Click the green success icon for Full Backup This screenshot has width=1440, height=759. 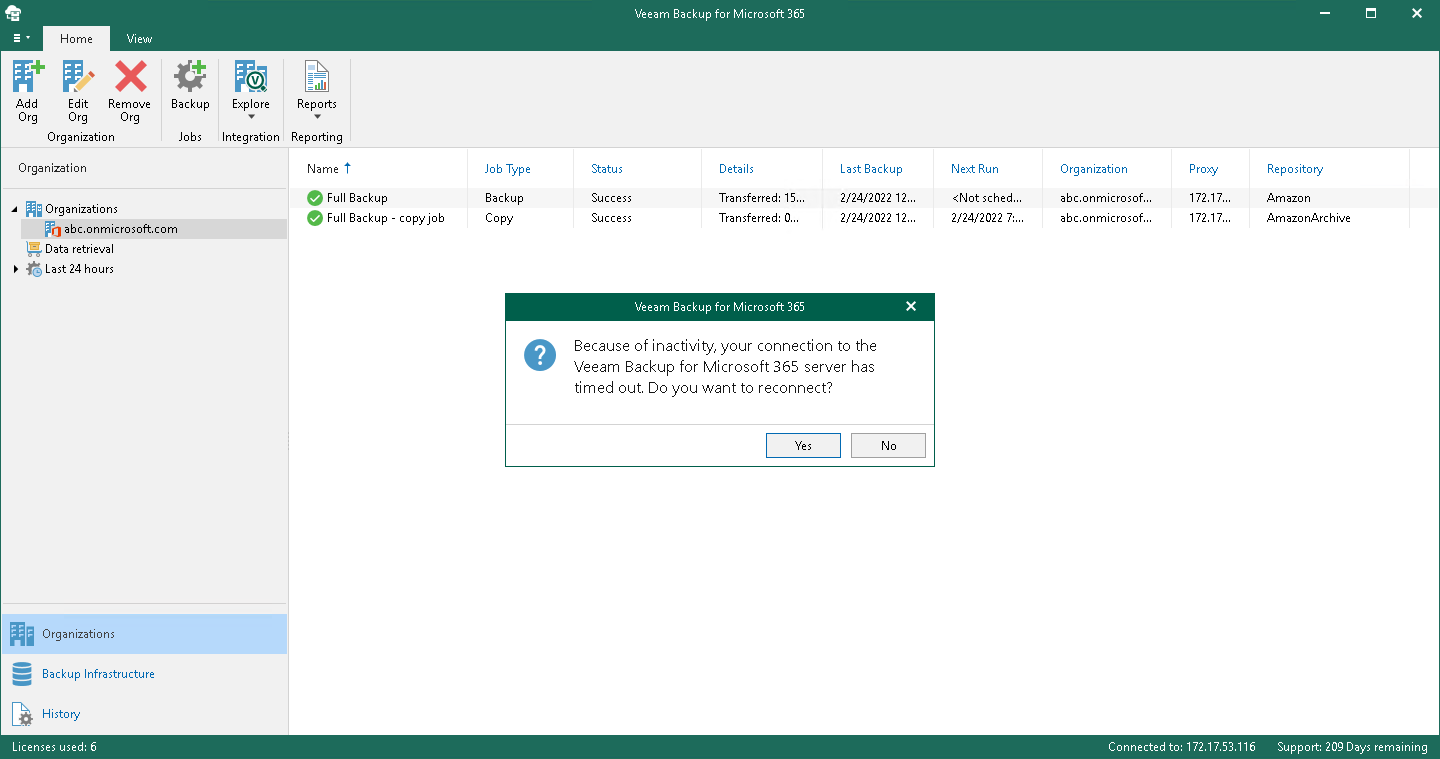[315, 198]
